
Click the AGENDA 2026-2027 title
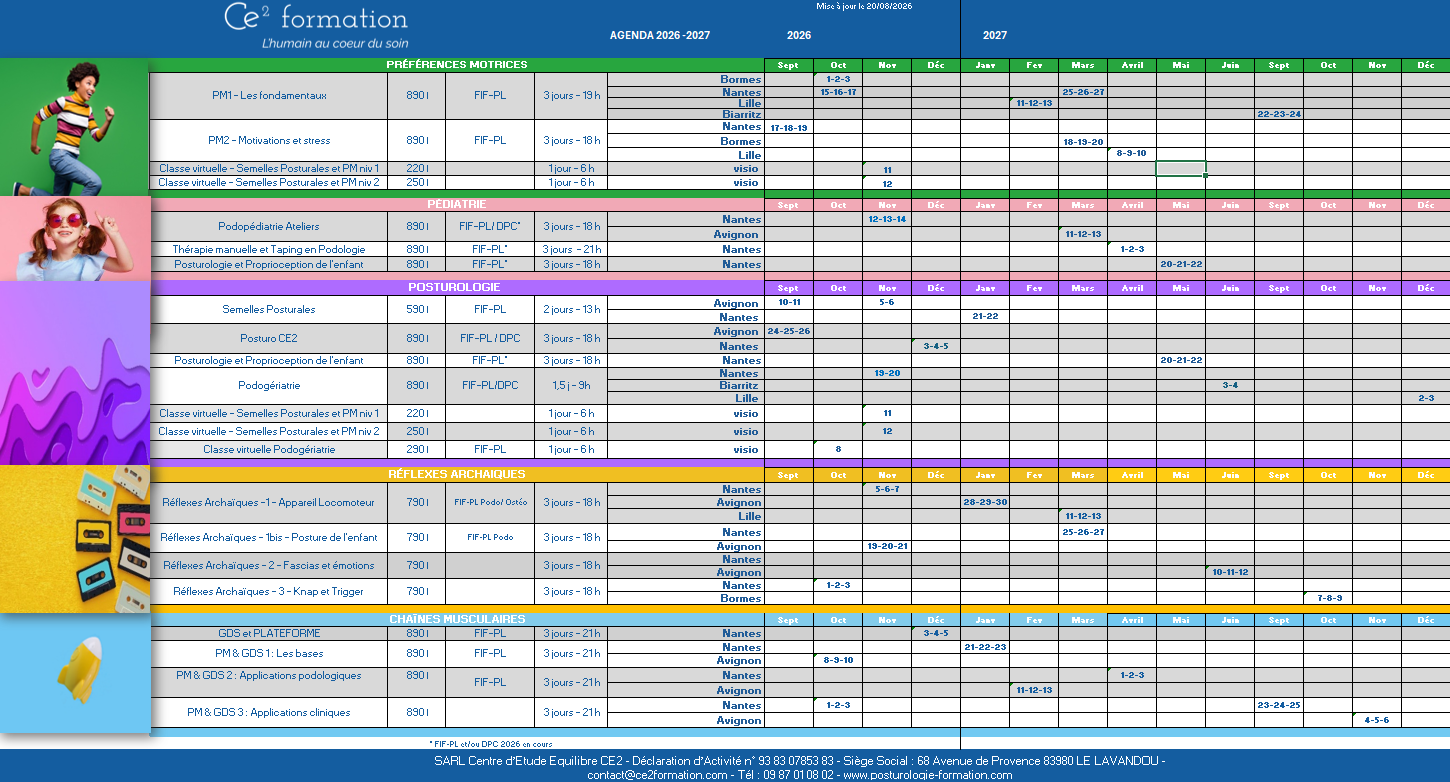click(x=660, y=35)
